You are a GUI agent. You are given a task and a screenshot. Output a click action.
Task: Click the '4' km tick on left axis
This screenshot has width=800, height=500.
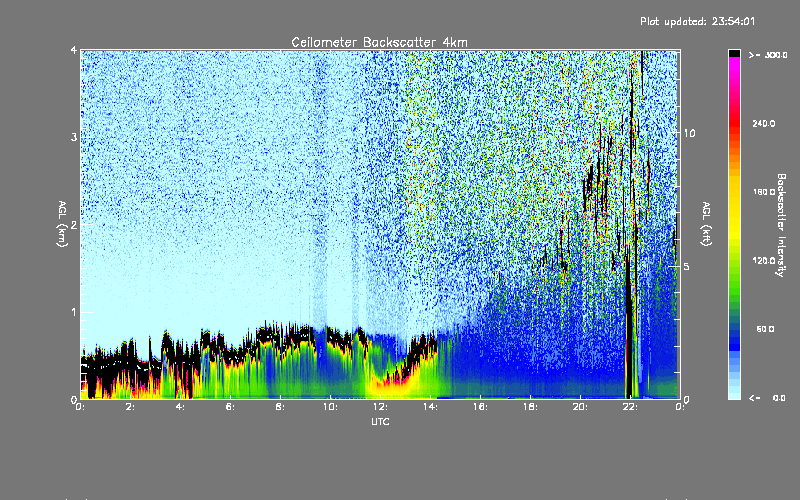(x=74, y=50)
